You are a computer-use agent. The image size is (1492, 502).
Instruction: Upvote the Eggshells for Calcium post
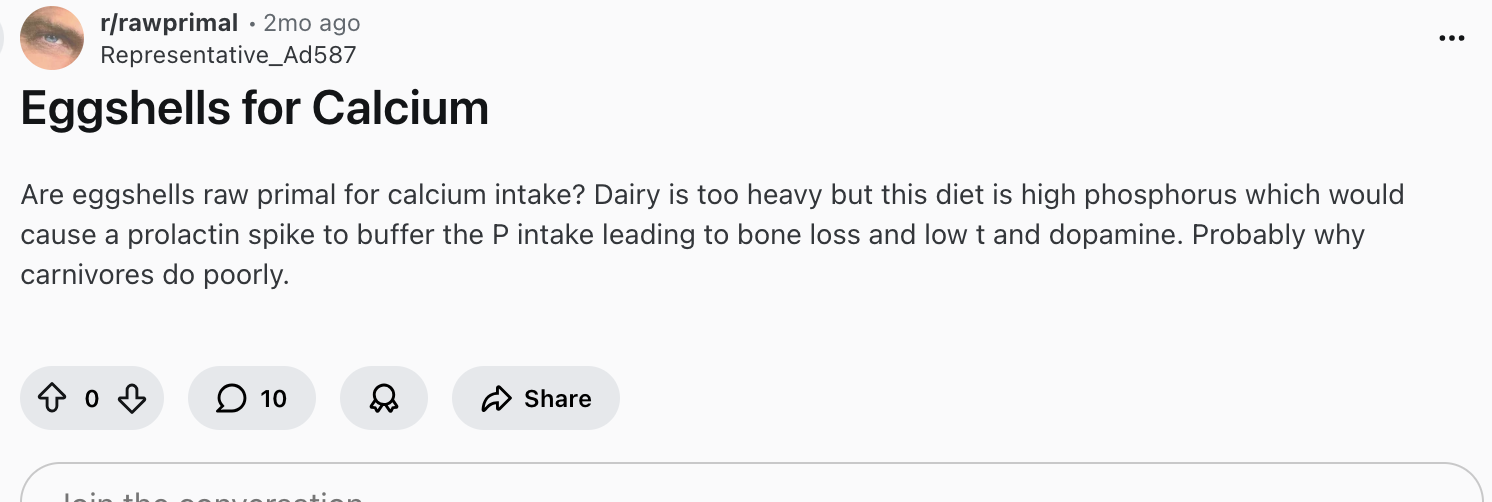pos(51,399)
